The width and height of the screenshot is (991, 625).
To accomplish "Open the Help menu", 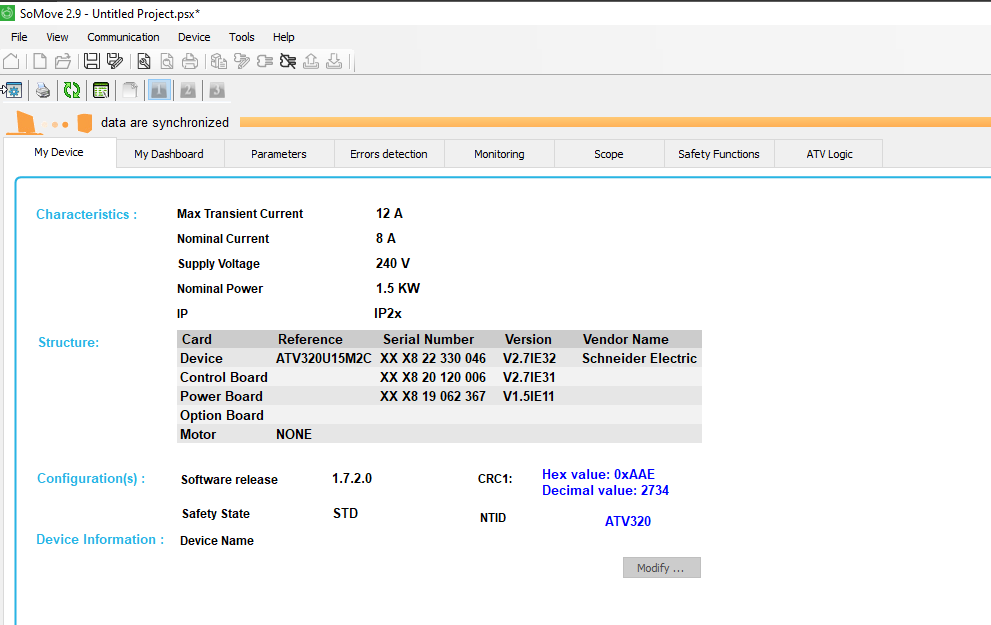I will (284, 37).
